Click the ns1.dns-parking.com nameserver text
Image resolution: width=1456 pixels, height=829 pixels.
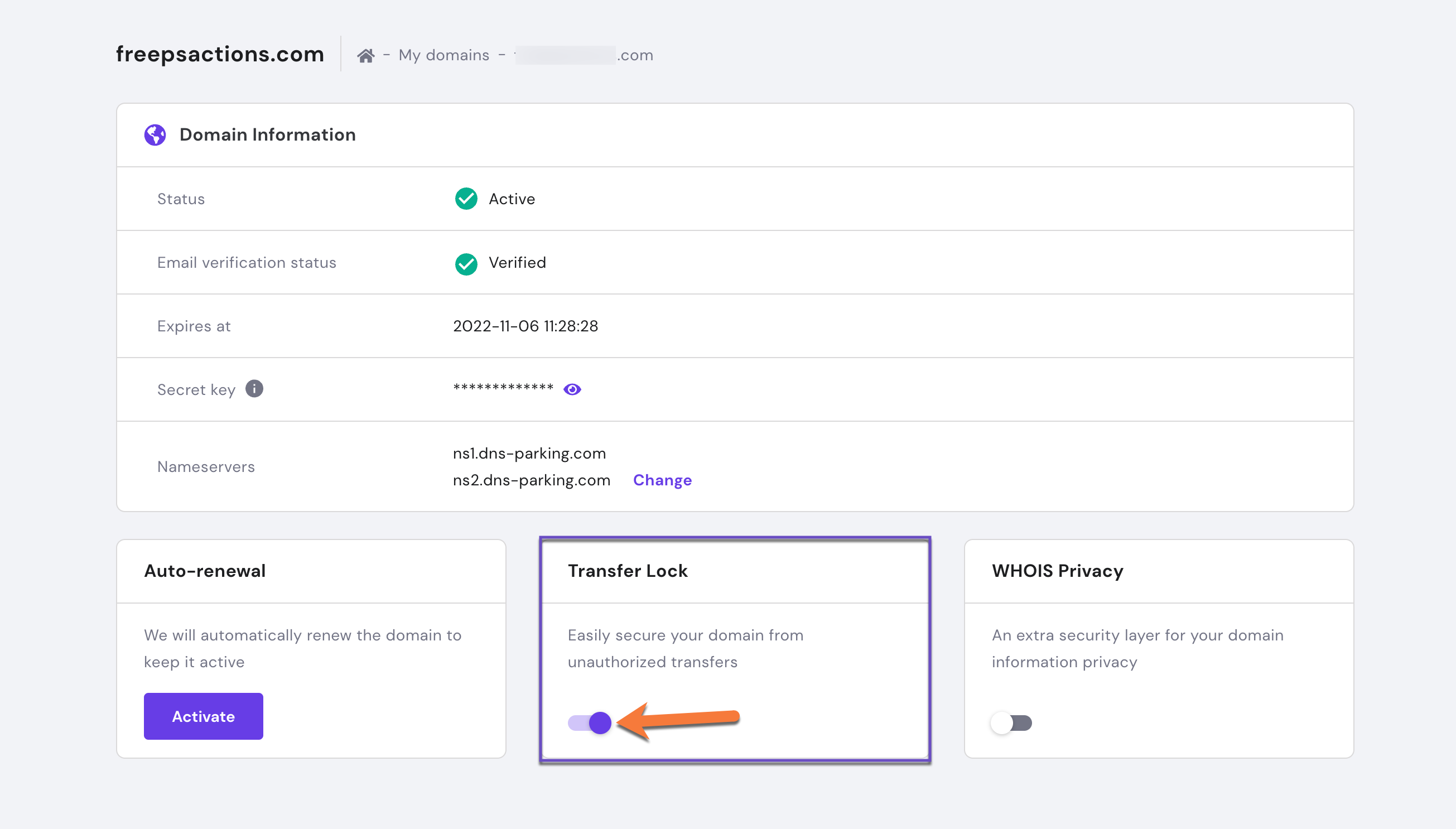pos(529,453)
